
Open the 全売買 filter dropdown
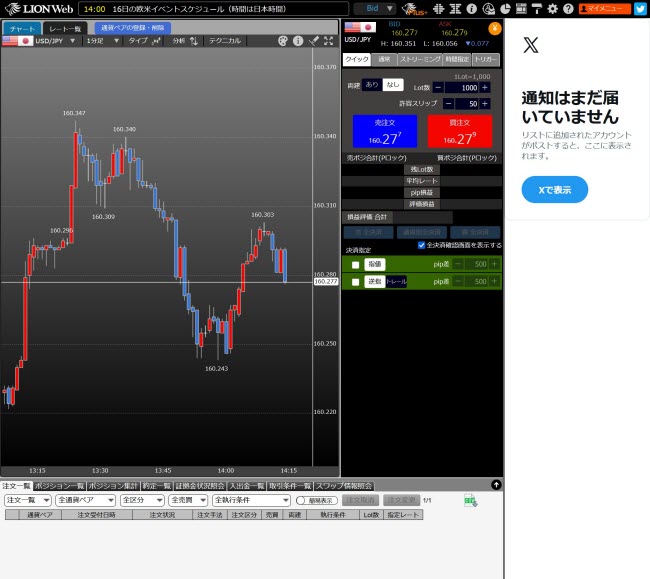(x=188, y=500)
